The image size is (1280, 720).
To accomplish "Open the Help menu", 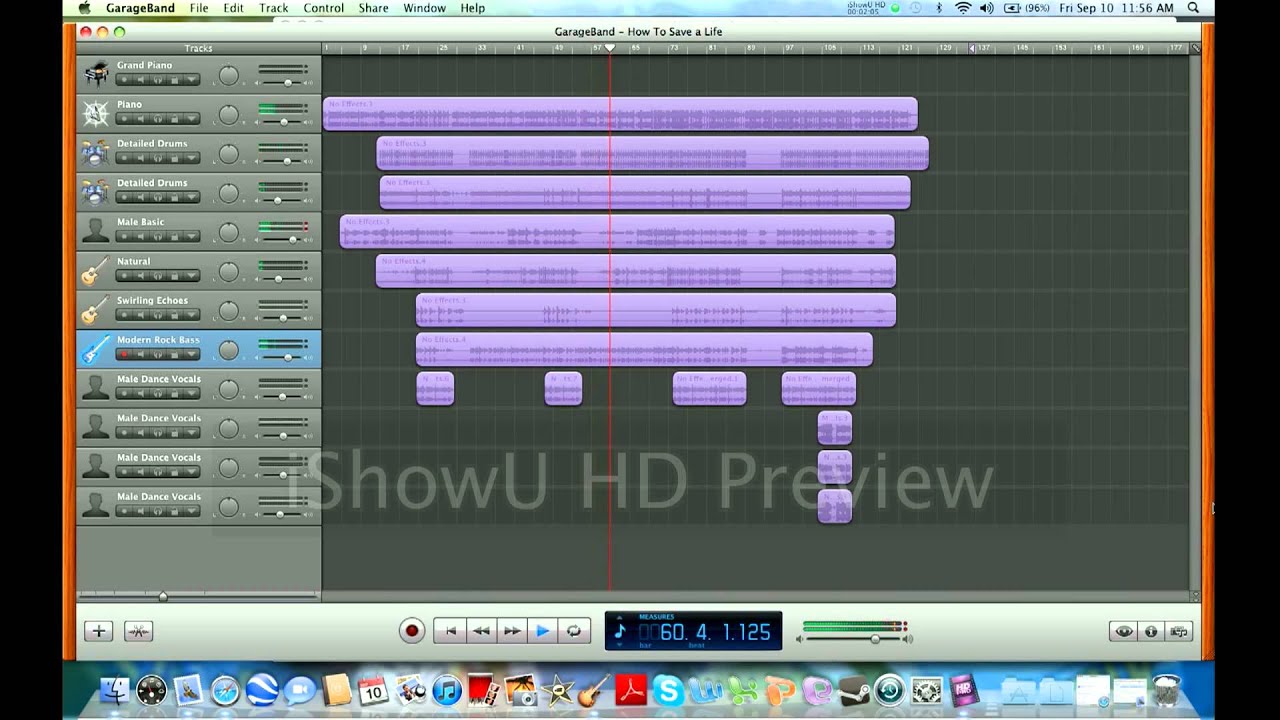I will tap(472, 8).
